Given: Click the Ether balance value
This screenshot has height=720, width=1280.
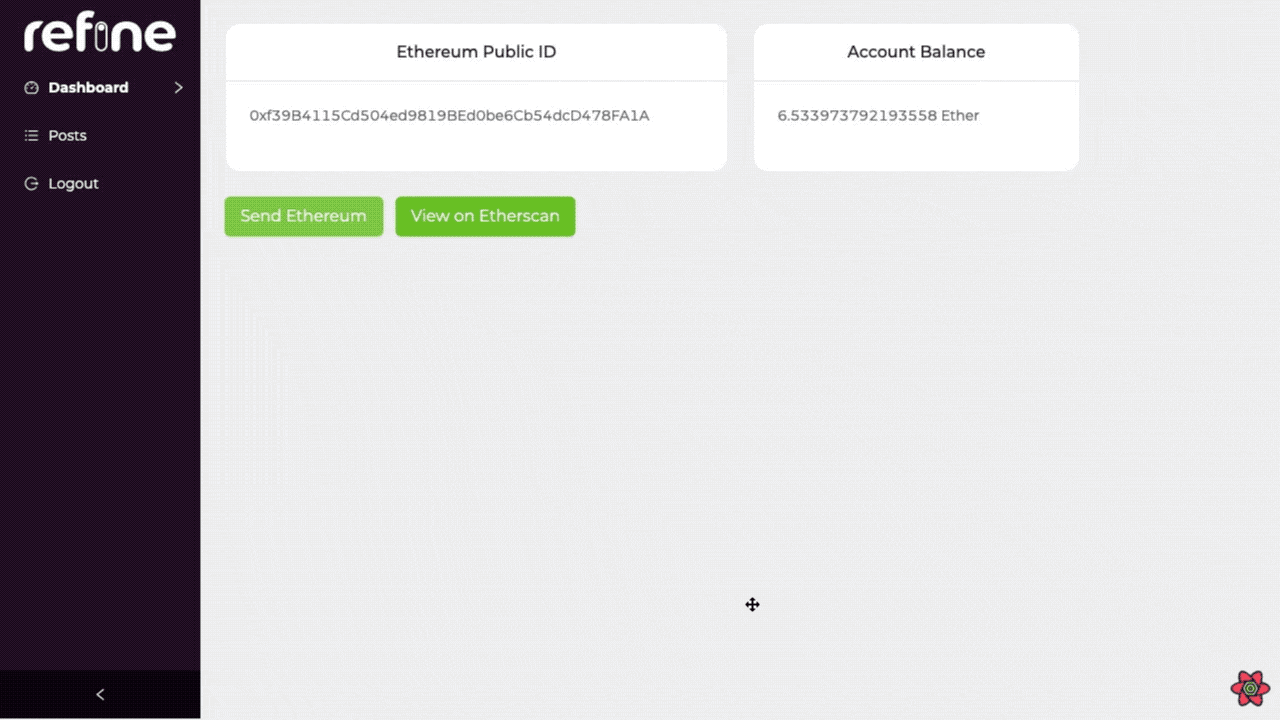Looking at the screenshot, I should pos(878,115).
